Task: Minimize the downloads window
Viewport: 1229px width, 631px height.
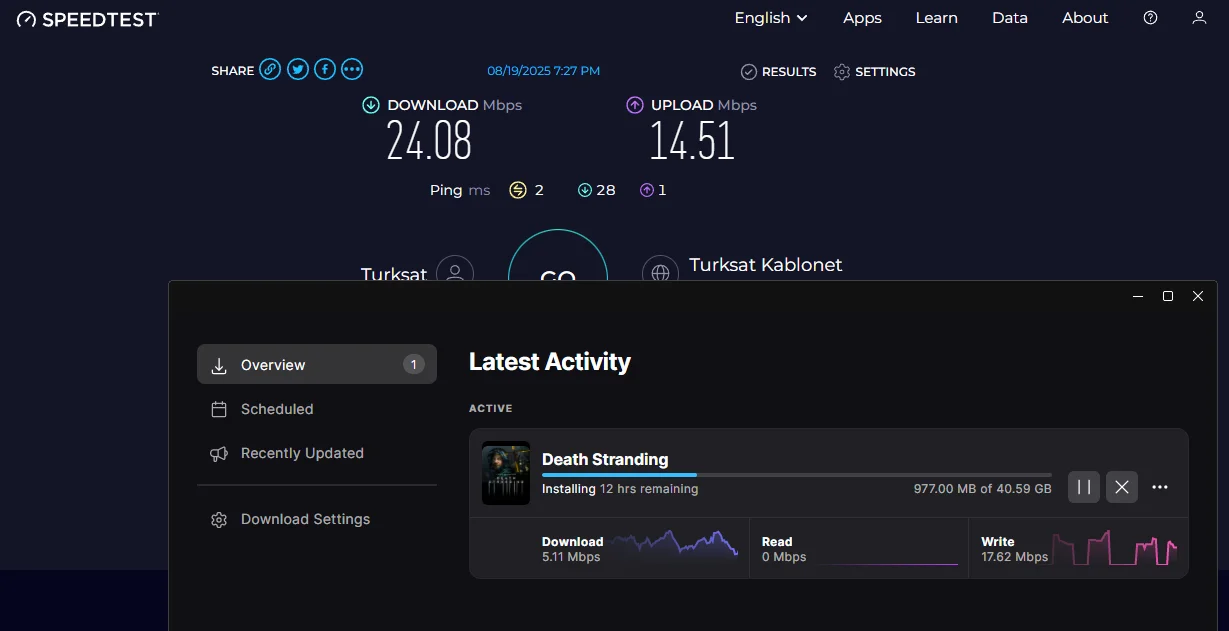Action: (x=1138, y=296)
